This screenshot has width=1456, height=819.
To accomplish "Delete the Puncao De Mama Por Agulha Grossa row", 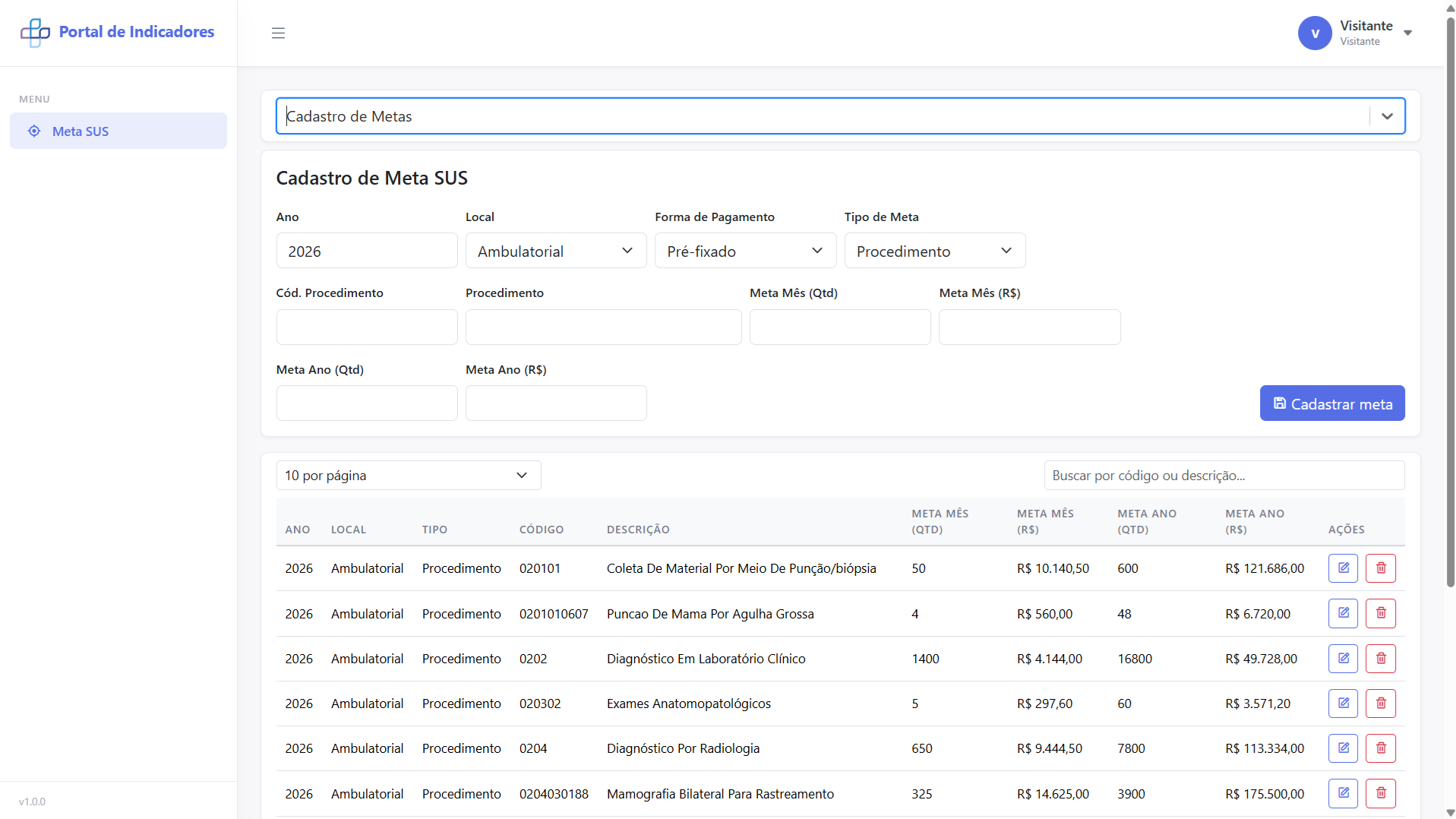I will [x=1381, y=613].
